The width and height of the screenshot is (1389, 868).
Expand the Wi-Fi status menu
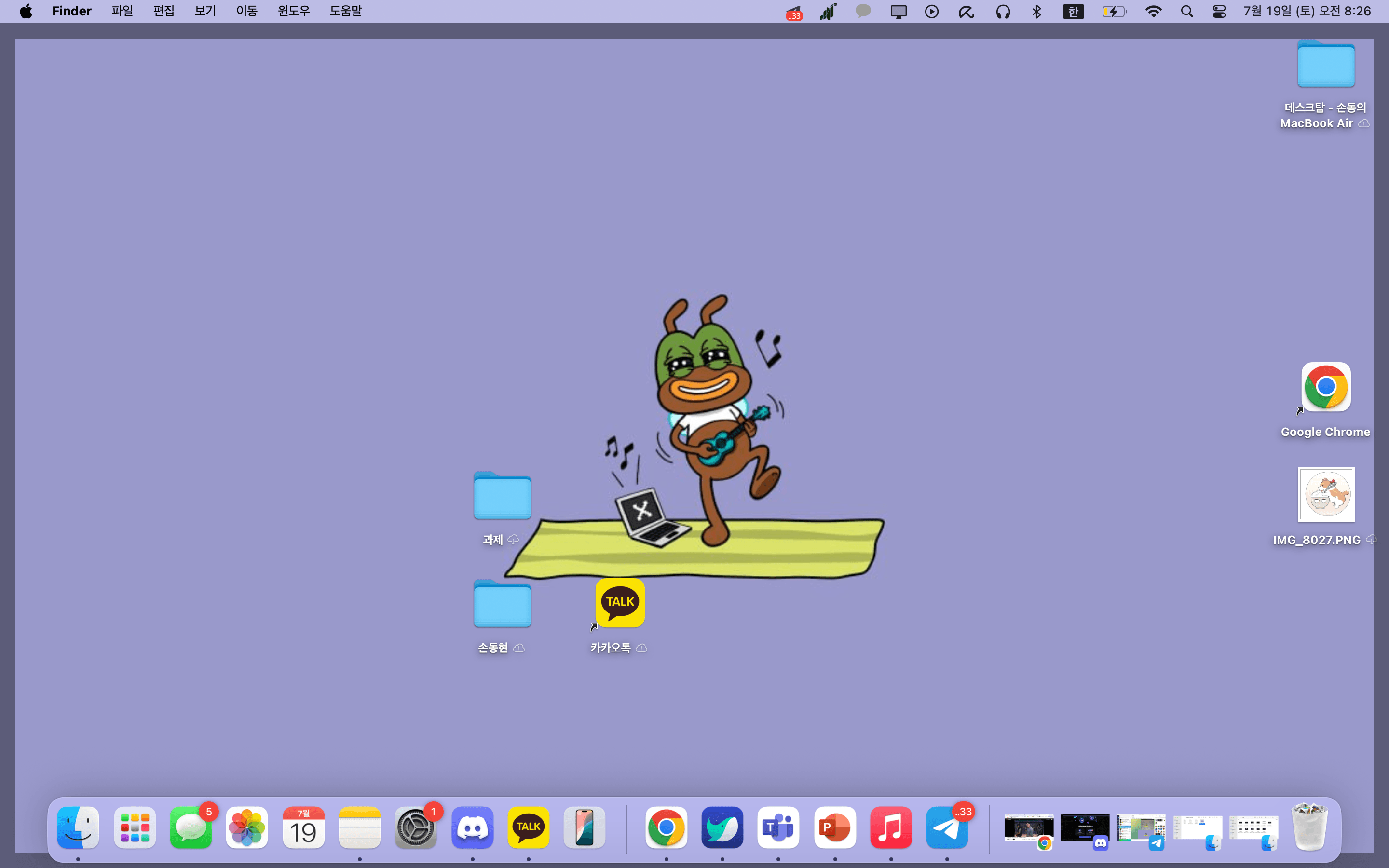click(1153, 12)
